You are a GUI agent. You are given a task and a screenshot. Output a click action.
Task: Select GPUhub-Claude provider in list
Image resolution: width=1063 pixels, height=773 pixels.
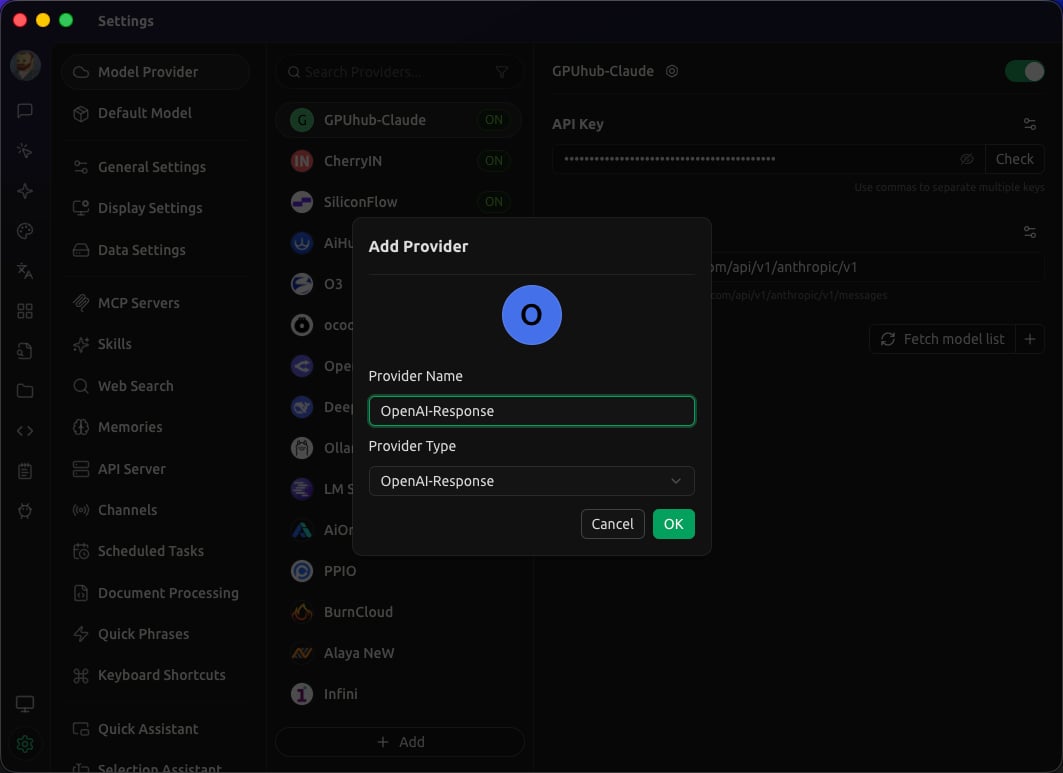pos(399,120)
